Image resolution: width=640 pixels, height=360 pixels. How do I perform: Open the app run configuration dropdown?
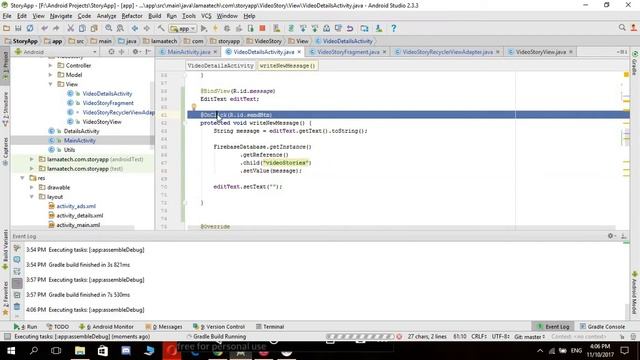[x=183, y=29]
